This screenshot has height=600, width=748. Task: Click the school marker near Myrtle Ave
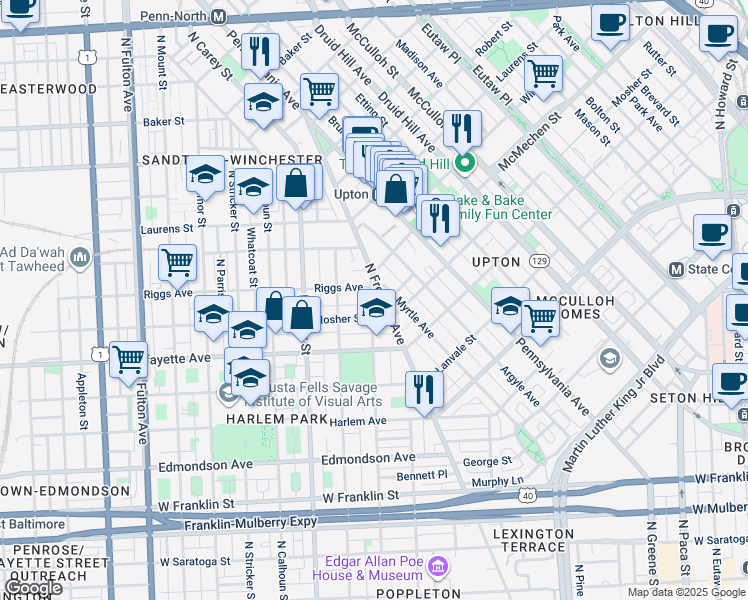pos(376,308)
